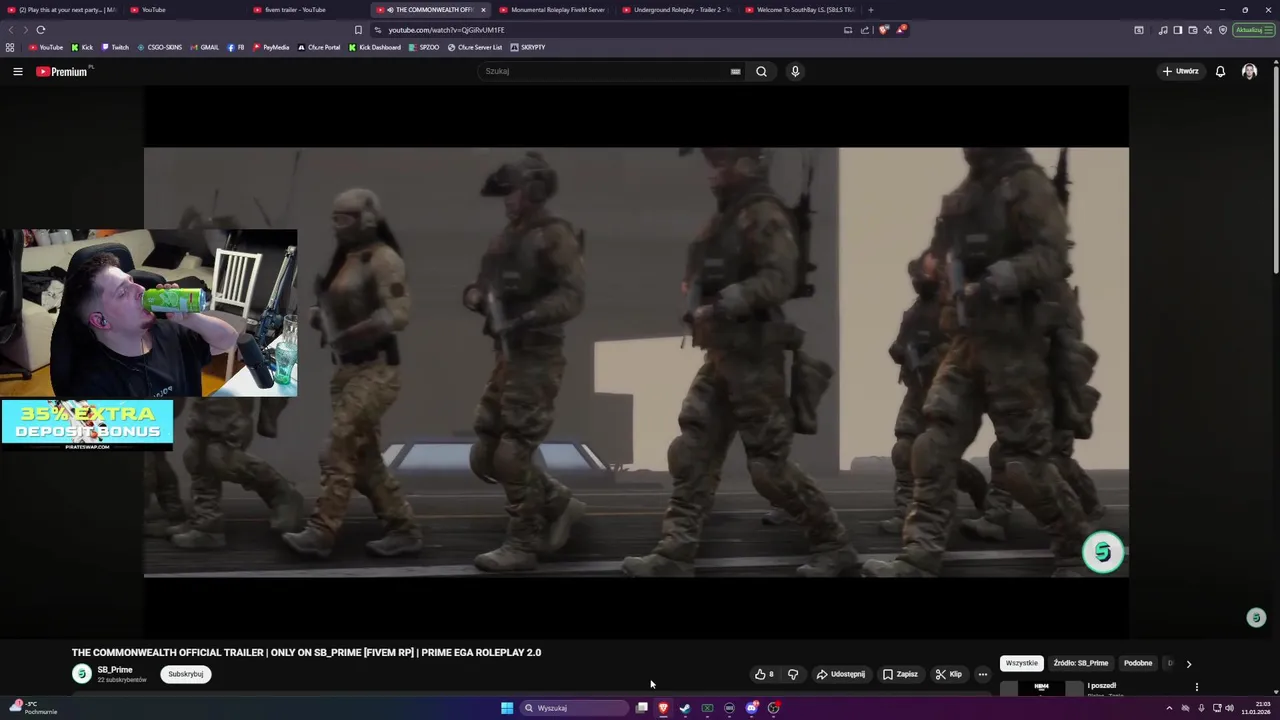Open the on-screen keyboard in search box
Viewport: 1280px width, 720px height.
point(735,71)
